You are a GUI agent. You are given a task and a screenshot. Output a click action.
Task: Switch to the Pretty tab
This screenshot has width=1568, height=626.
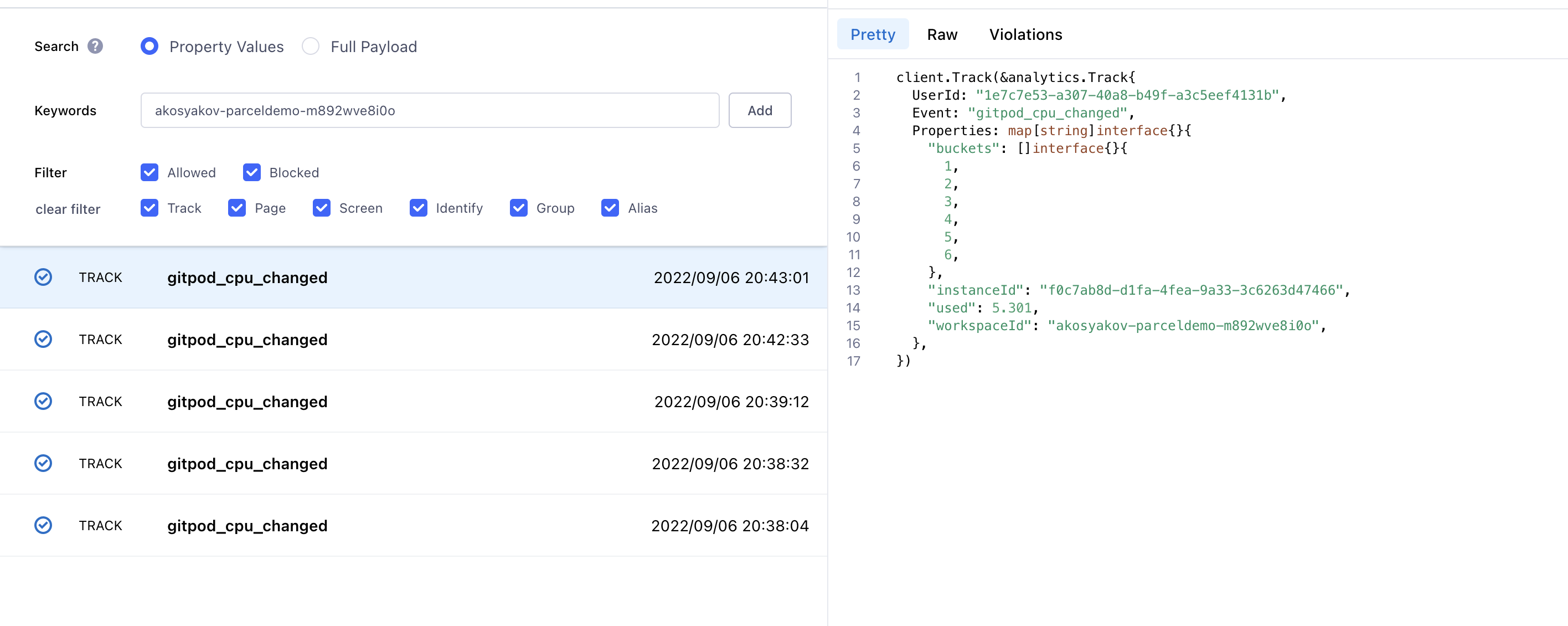872,34
